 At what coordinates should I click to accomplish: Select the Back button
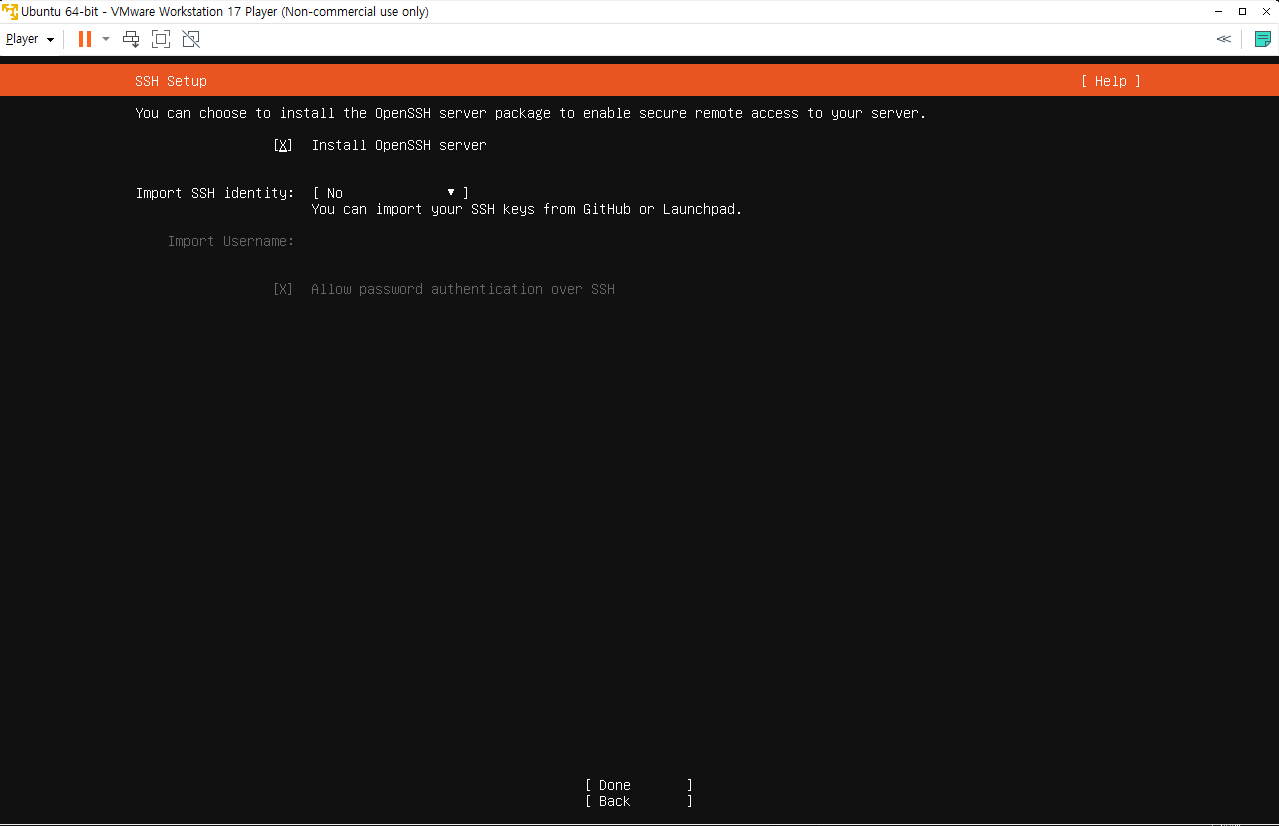tap(639, 801)
